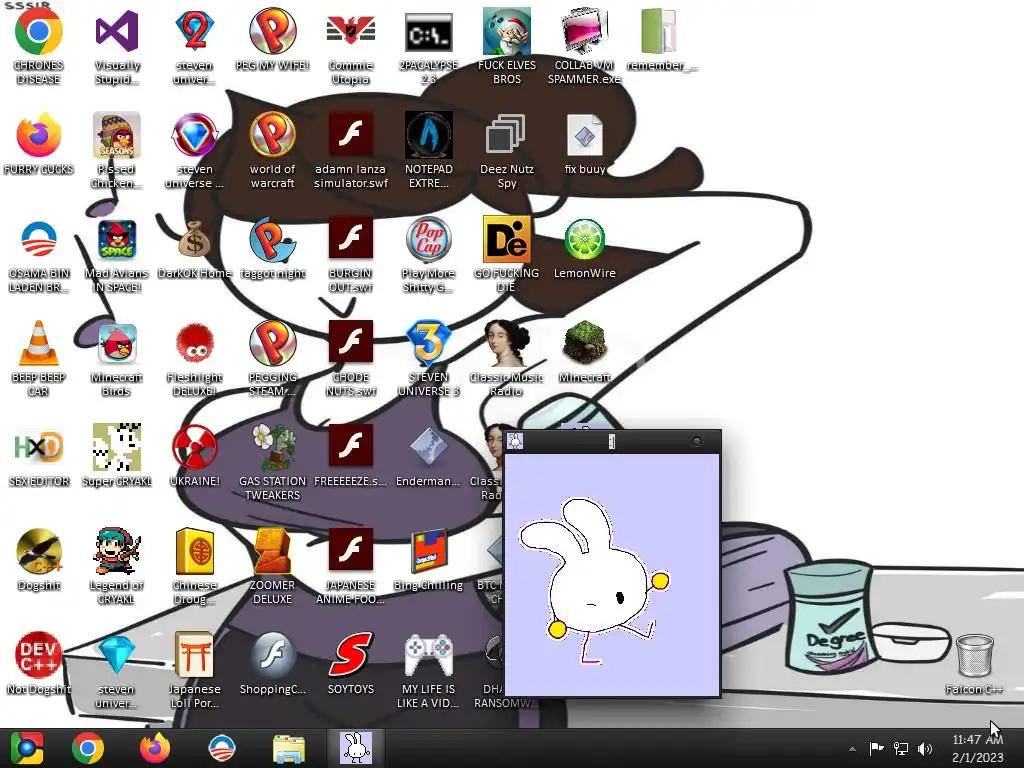1024x768 pixels.
Task: Open the Chinese Droug... mahjong tile icon
Action: [x=195, y=551]
